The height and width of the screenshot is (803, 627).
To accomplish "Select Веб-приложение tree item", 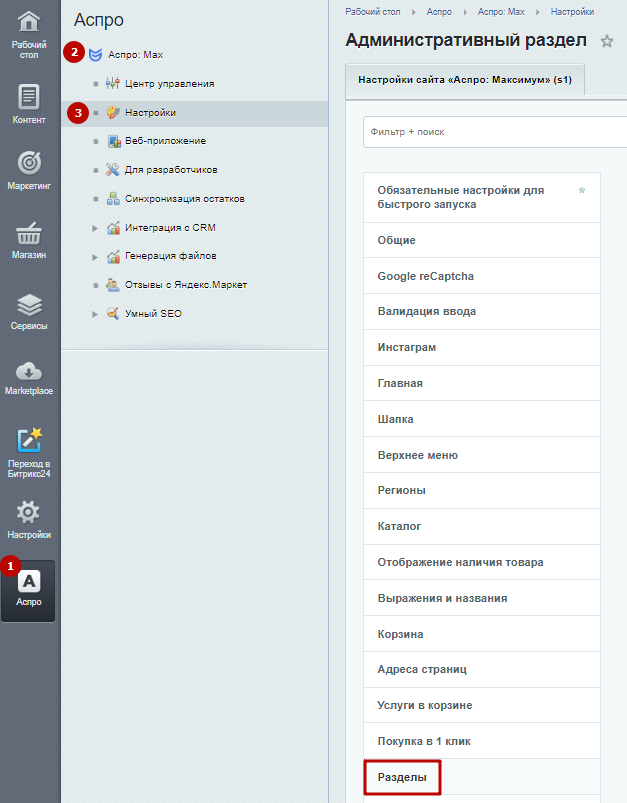I will coord(165,141).
